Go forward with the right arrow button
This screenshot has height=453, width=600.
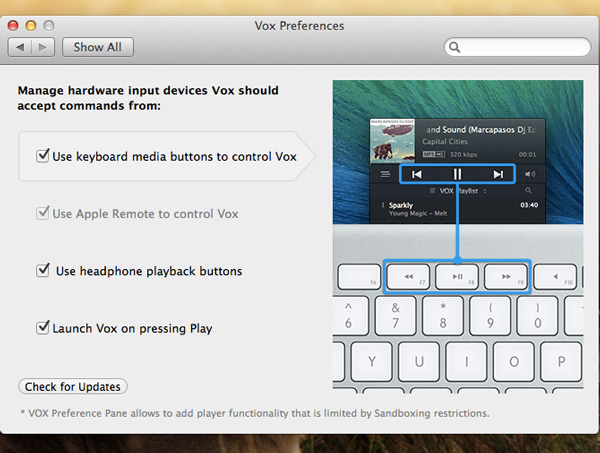coord(43,47)
